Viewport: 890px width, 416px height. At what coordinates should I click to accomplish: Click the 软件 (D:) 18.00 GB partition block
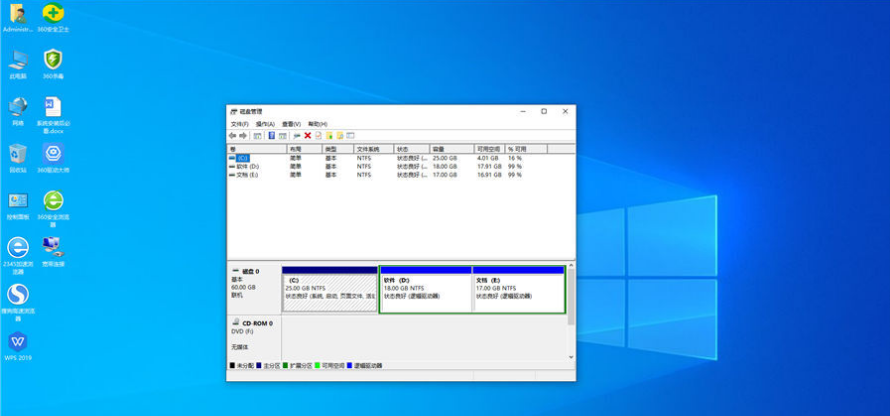(425, 290)
